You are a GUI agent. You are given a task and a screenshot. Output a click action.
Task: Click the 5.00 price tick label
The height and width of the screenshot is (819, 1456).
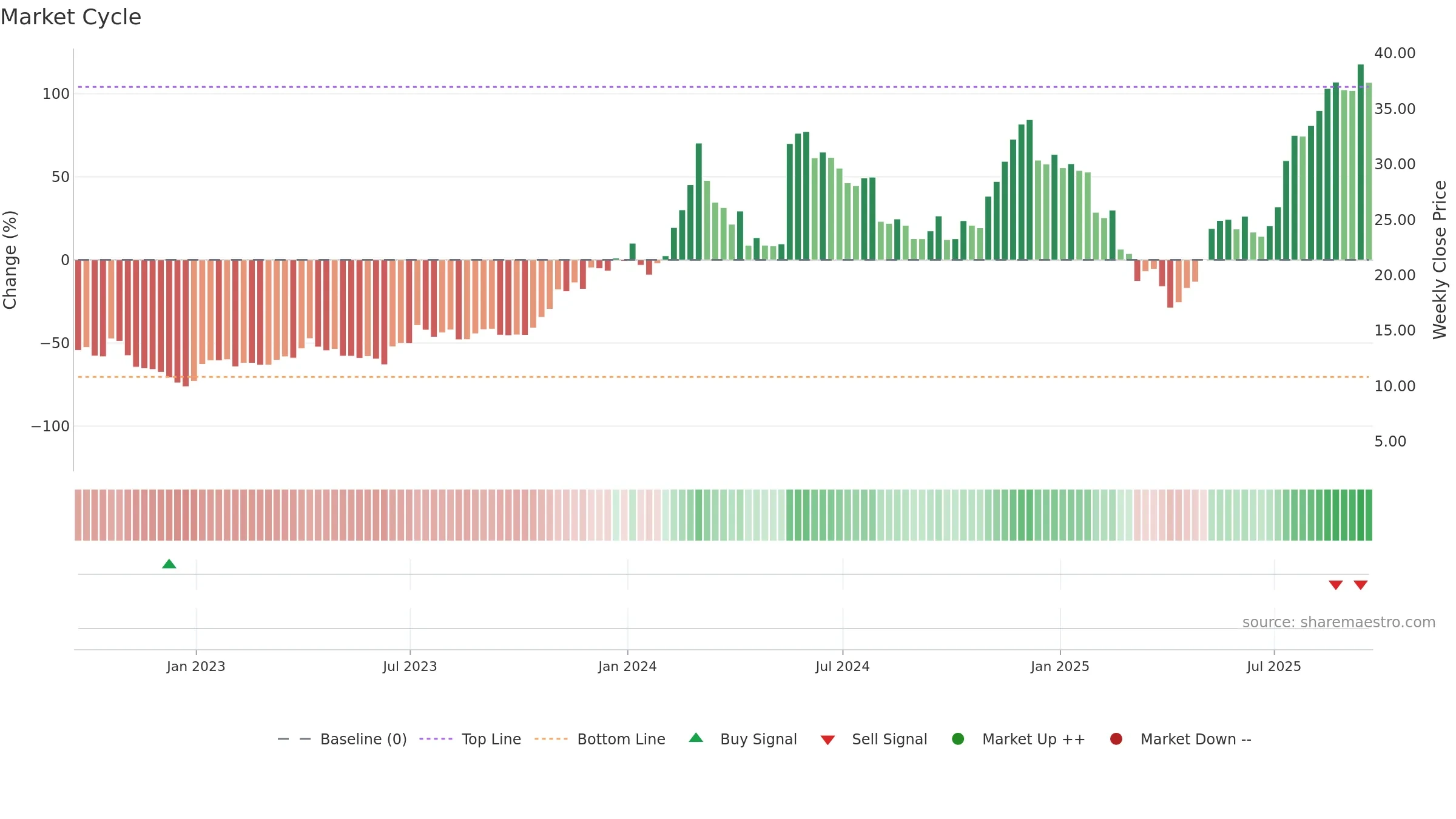click(x=1390, y=442)
